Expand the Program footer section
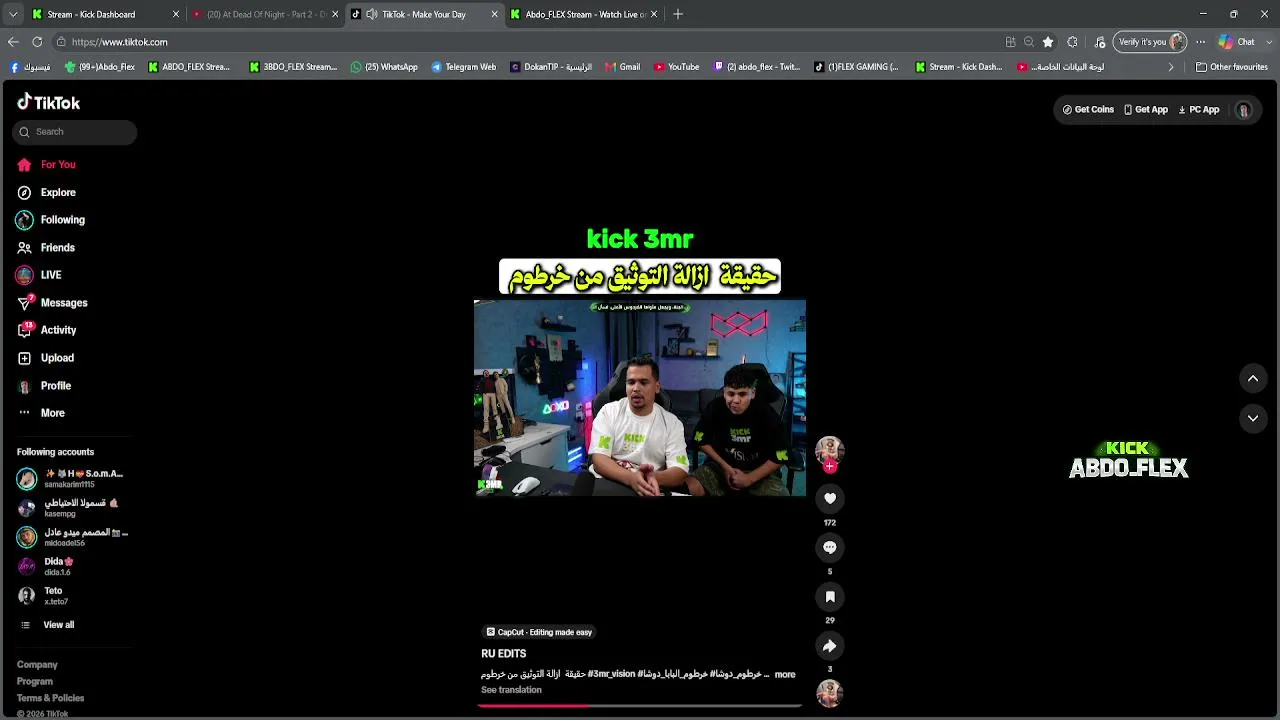The height and width of the screenshot is (720, 1280). [x=35, y=682]
